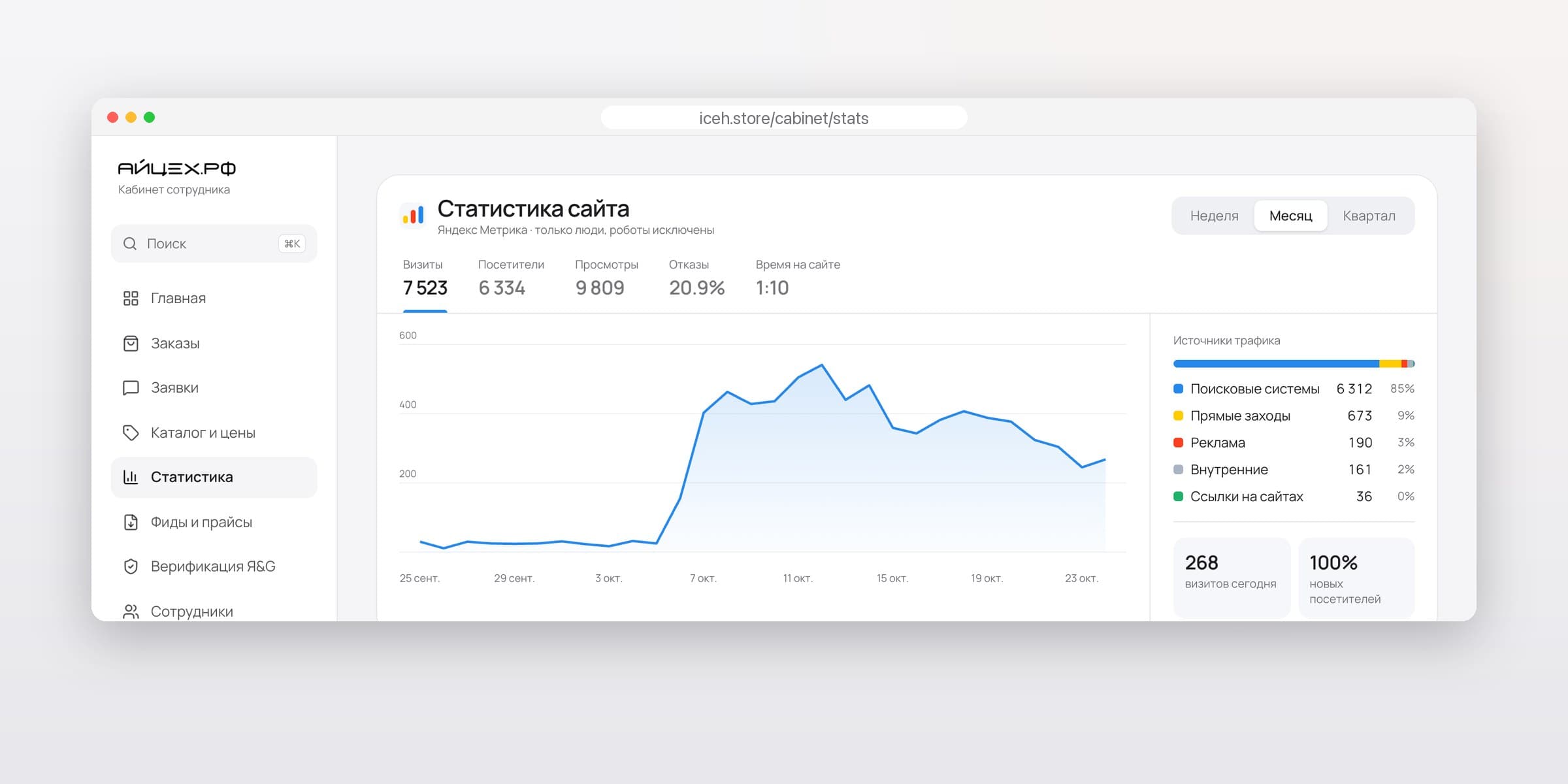The width and height of the screenshot is (1568, 784).
Task: Open the Заявки menu item
Action: (x=214, y=388)
